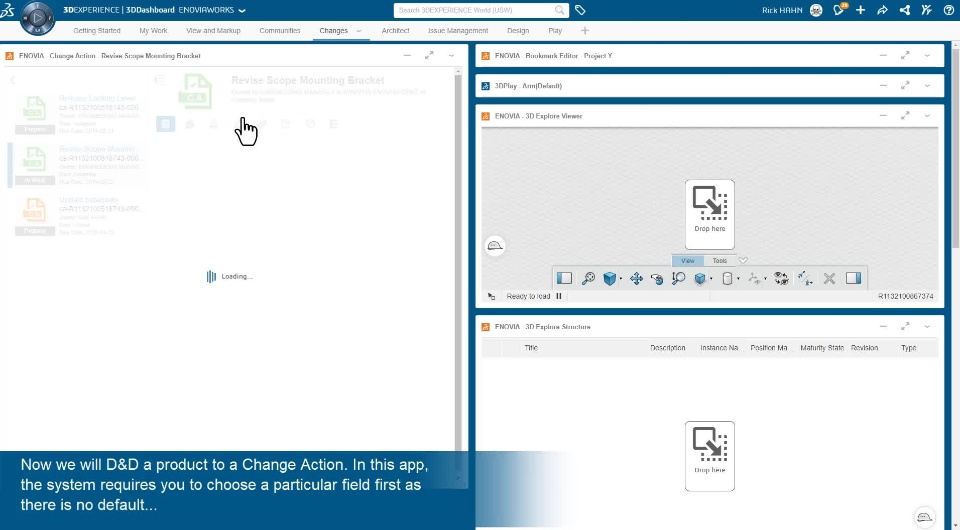Select the Fit All In zoom tool

[x=588, y=278]
